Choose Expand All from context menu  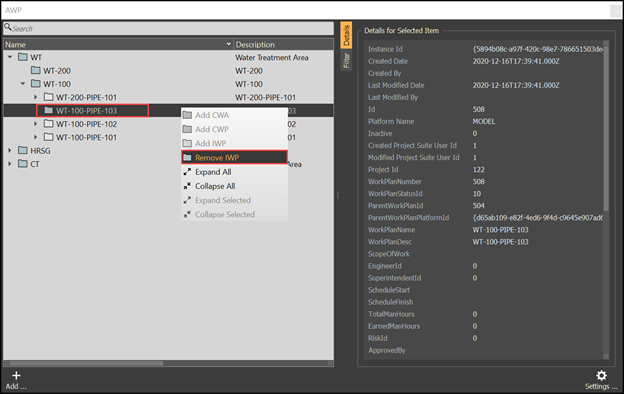click(234, 172)
